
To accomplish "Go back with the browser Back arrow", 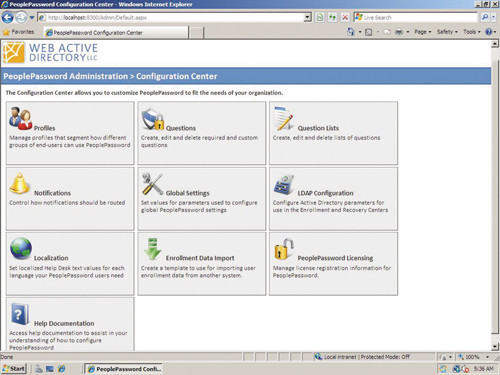I will click(x=8, y=17).
